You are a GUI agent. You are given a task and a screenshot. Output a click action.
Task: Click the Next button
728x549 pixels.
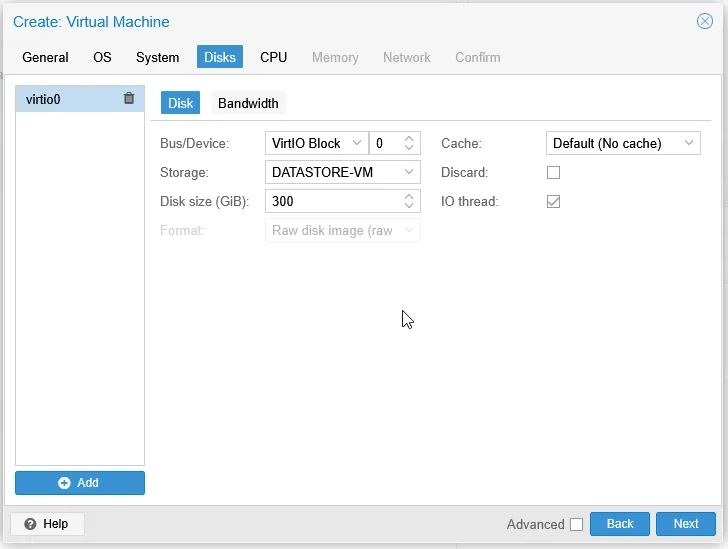click(x=685, y=524)
